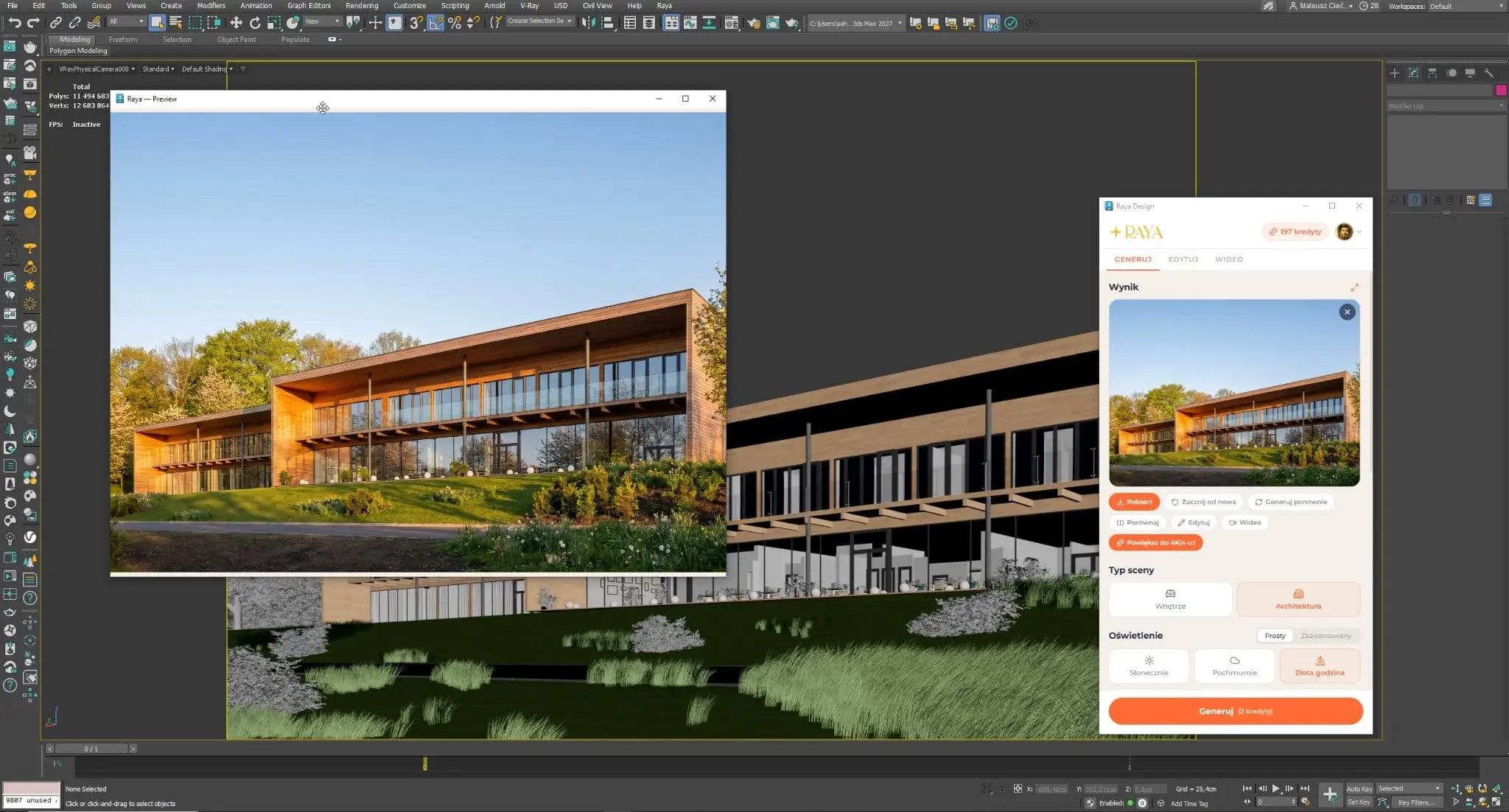Click the orange Generuj button
Image resolution: width=1509 pixels, height=812 pixels.
point(1236,711)
